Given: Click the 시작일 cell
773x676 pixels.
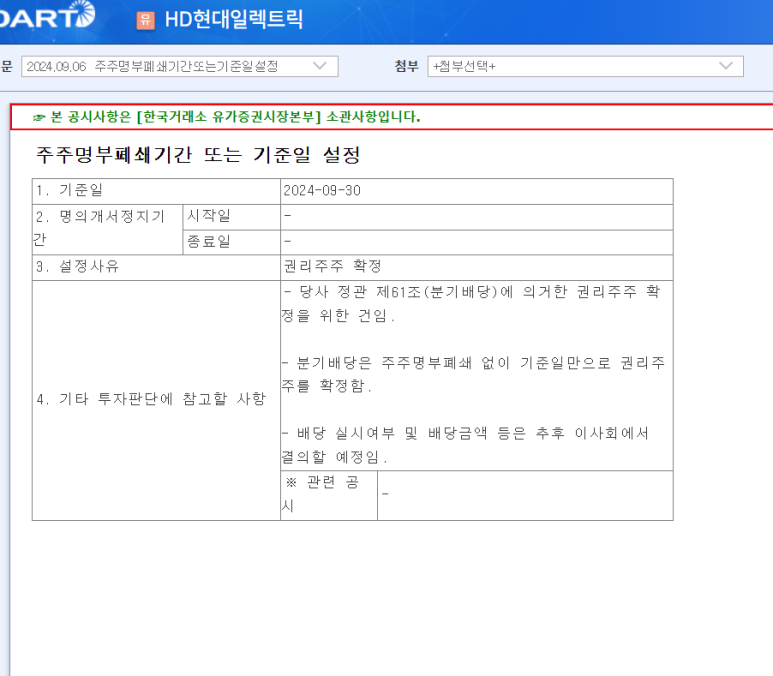Looking at the screenshot, I should point(208,216).
